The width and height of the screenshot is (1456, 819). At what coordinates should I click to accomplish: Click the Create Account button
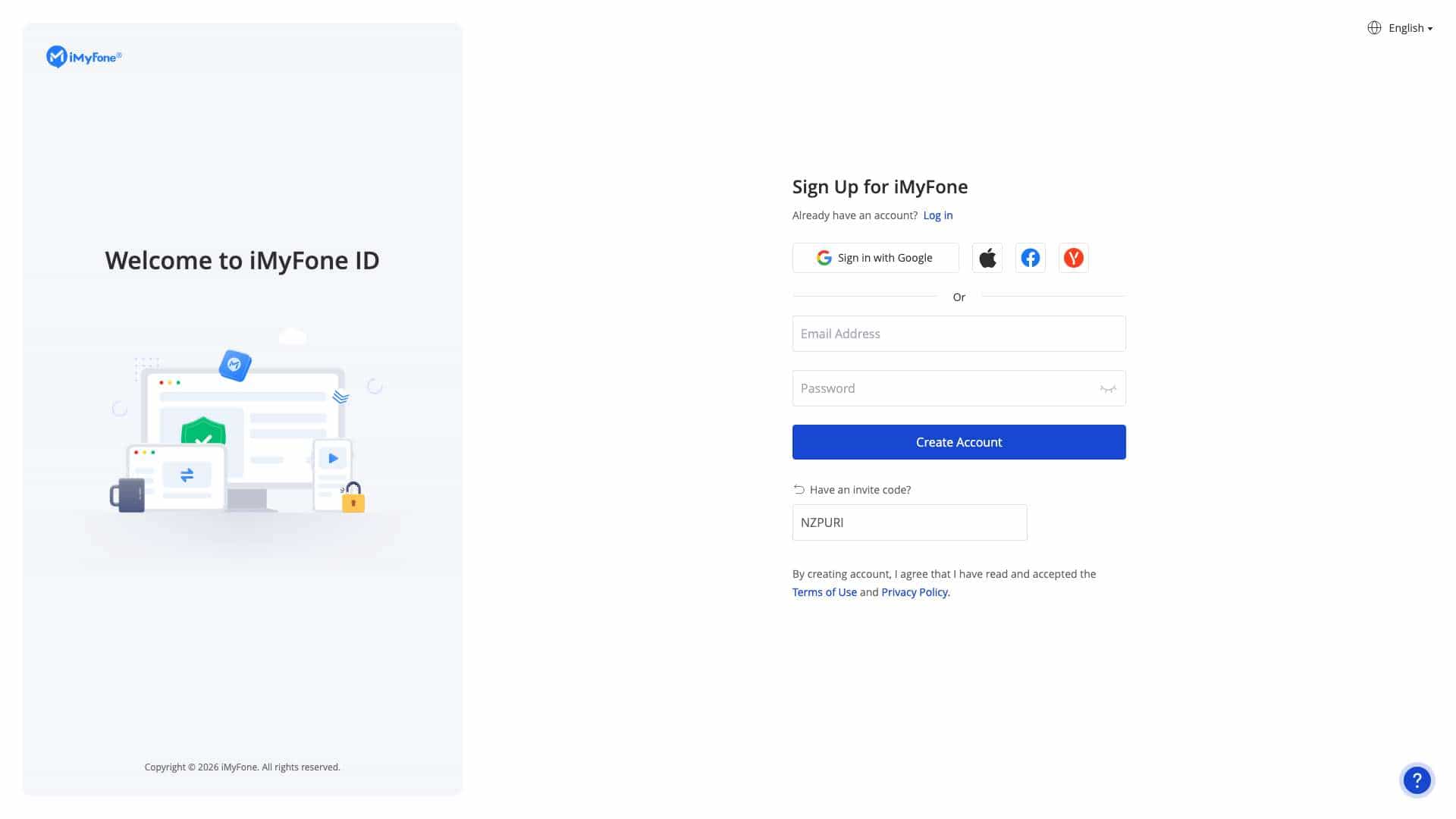(959, 442)
